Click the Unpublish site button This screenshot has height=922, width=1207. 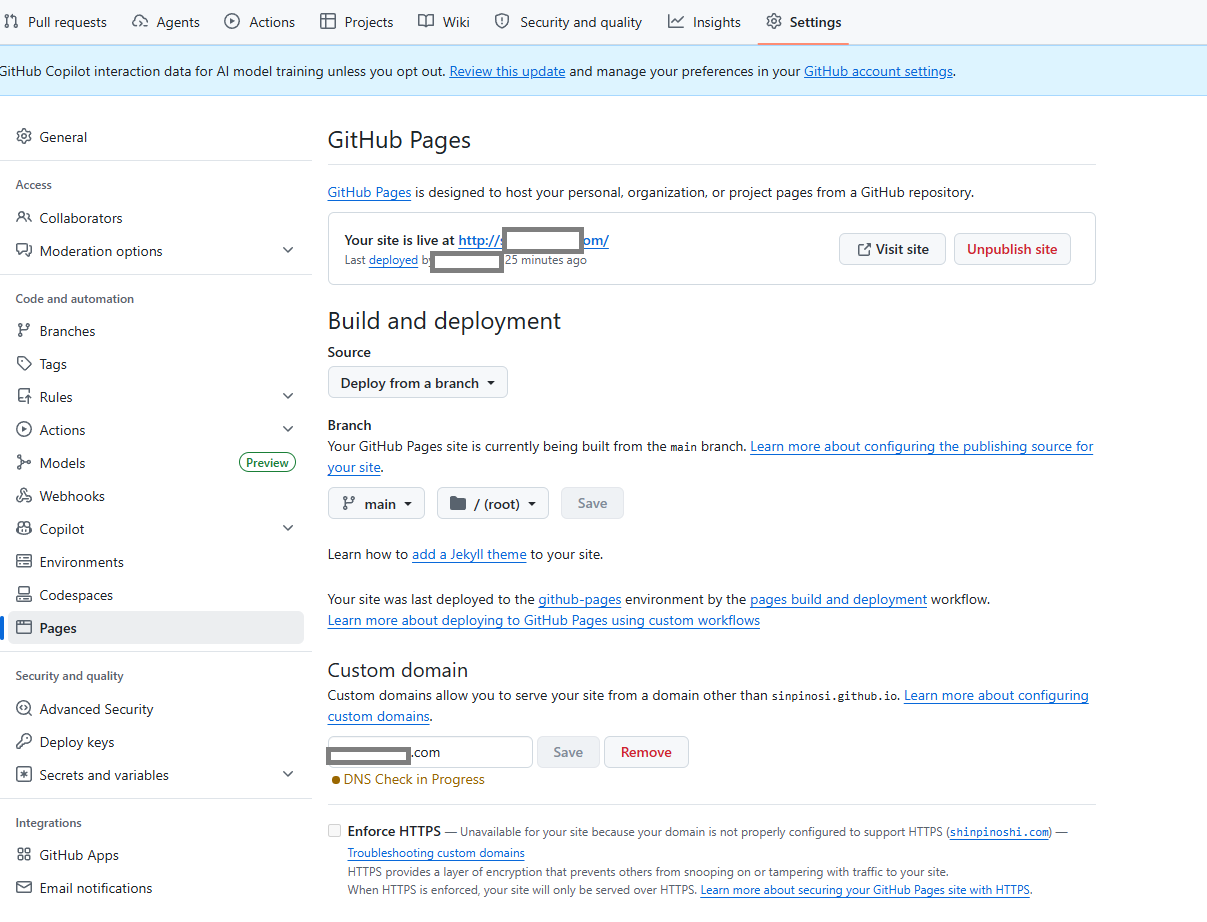click(1012, 249)
